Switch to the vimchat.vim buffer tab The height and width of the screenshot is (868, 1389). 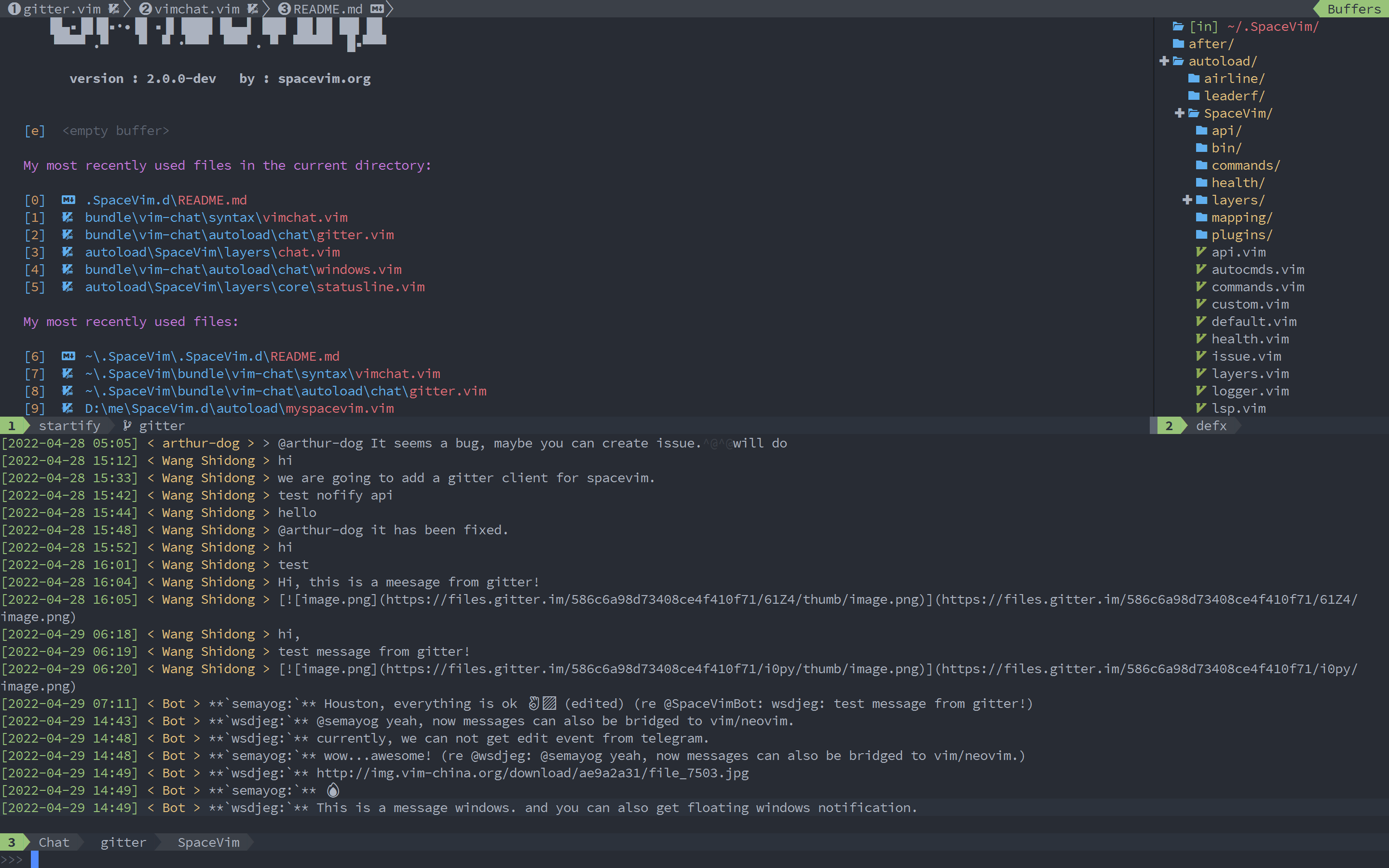click(198, 9)
